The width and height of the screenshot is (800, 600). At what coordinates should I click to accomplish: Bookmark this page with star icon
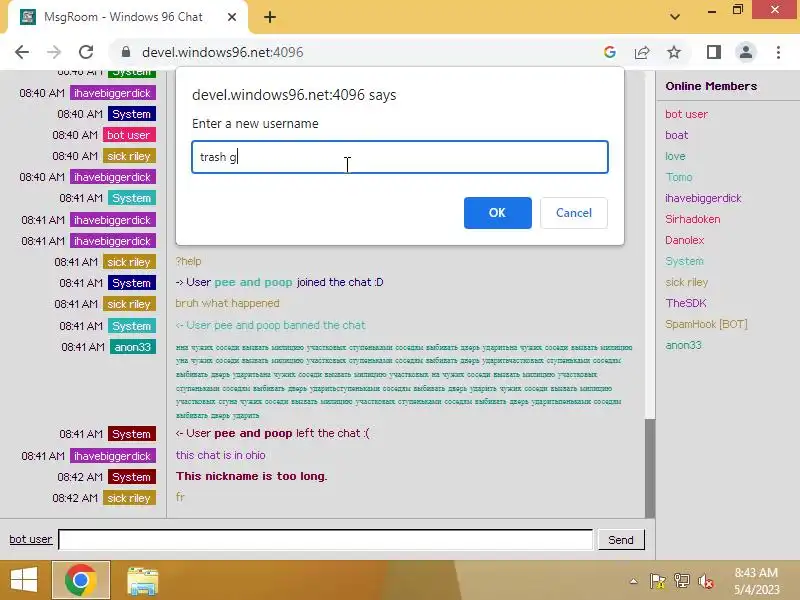click(674, 52)
